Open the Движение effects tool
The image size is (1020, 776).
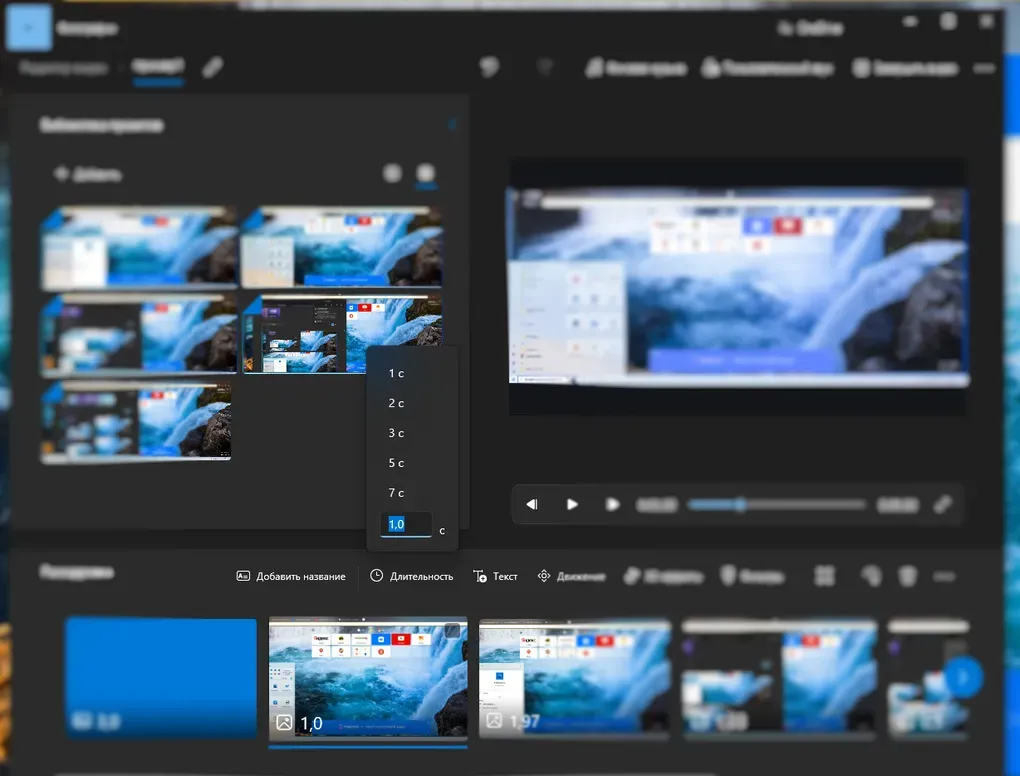[x=568, y=576]
